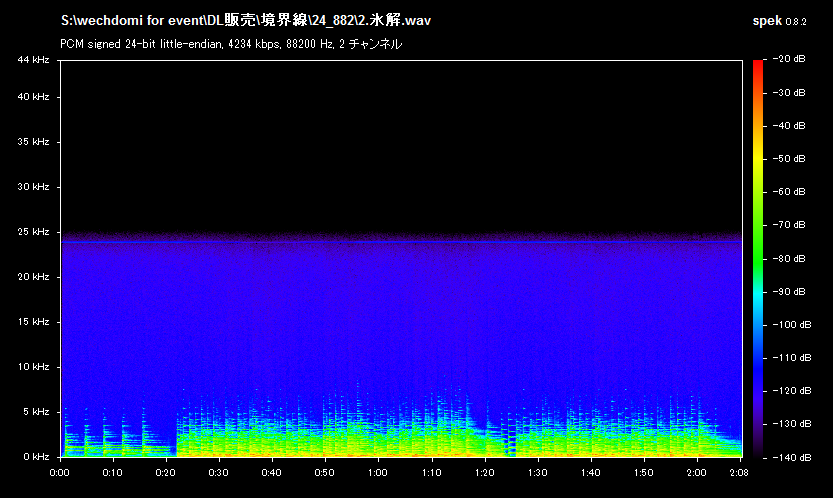This screenshot has width=833, height=498.
Task: Click the 20 kHz frequency label
Action: [33, 277]
